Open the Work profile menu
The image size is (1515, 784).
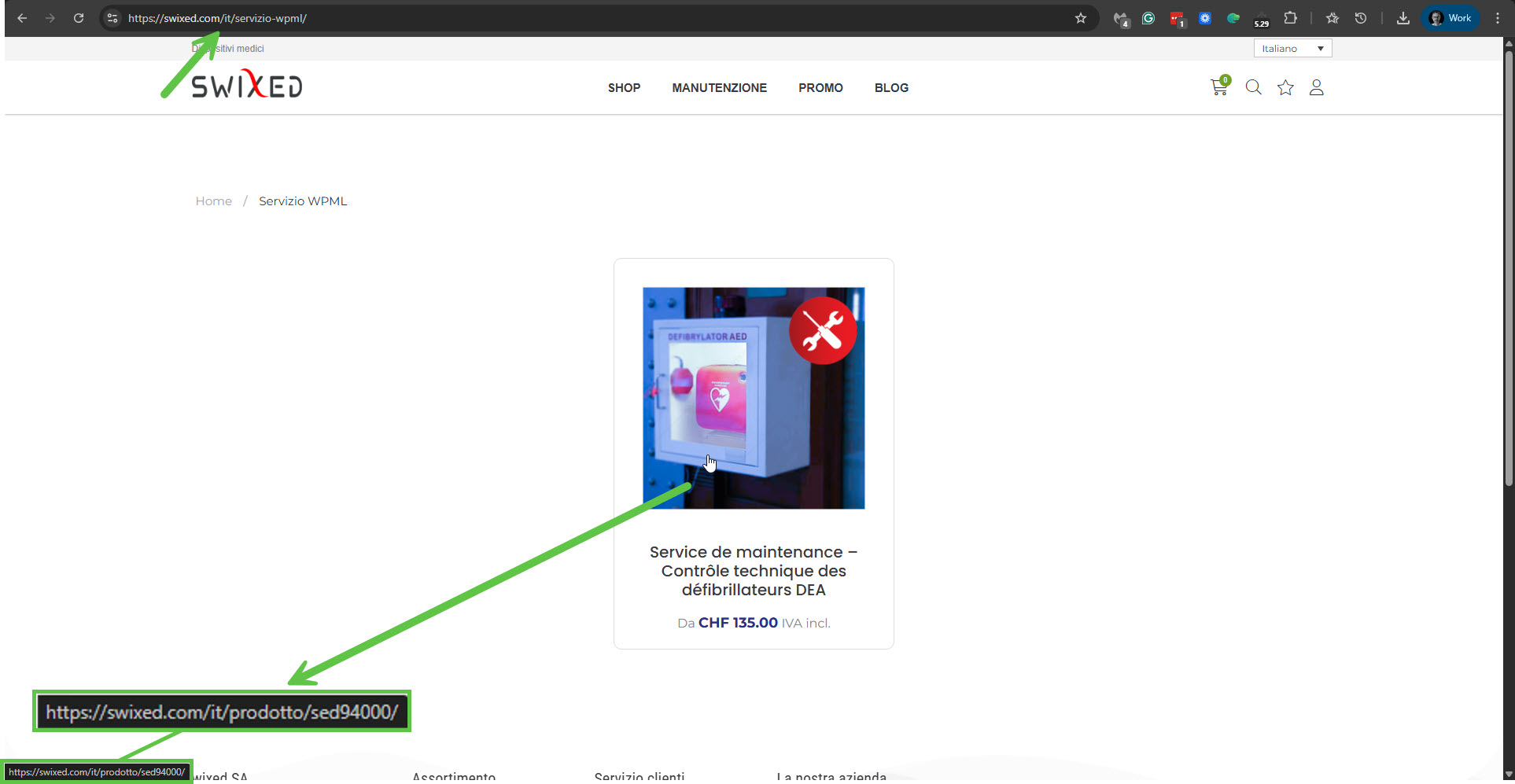pyautogui.click(x=1450, y=18)
